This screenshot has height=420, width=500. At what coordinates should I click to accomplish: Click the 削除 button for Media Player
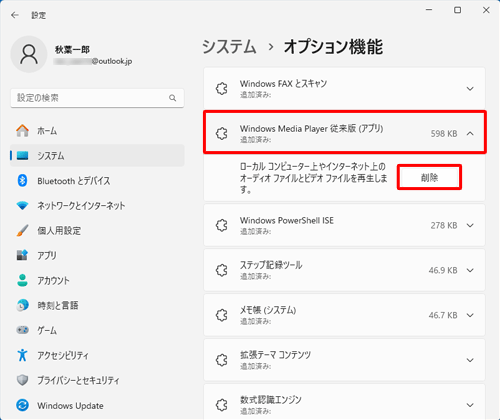coord(429,177)
